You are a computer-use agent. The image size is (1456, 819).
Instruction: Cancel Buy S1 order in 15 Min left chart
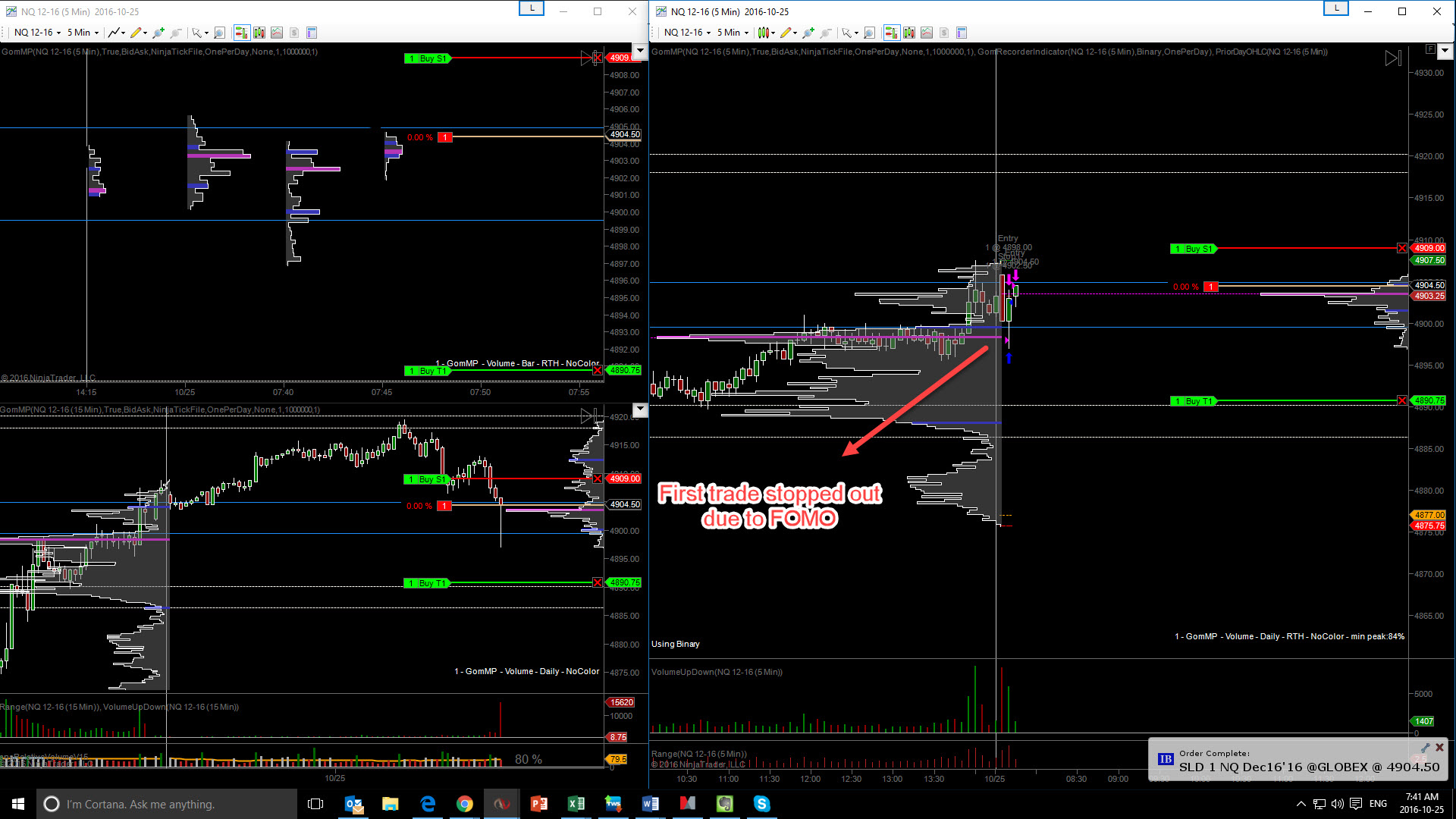click(598, 479)
